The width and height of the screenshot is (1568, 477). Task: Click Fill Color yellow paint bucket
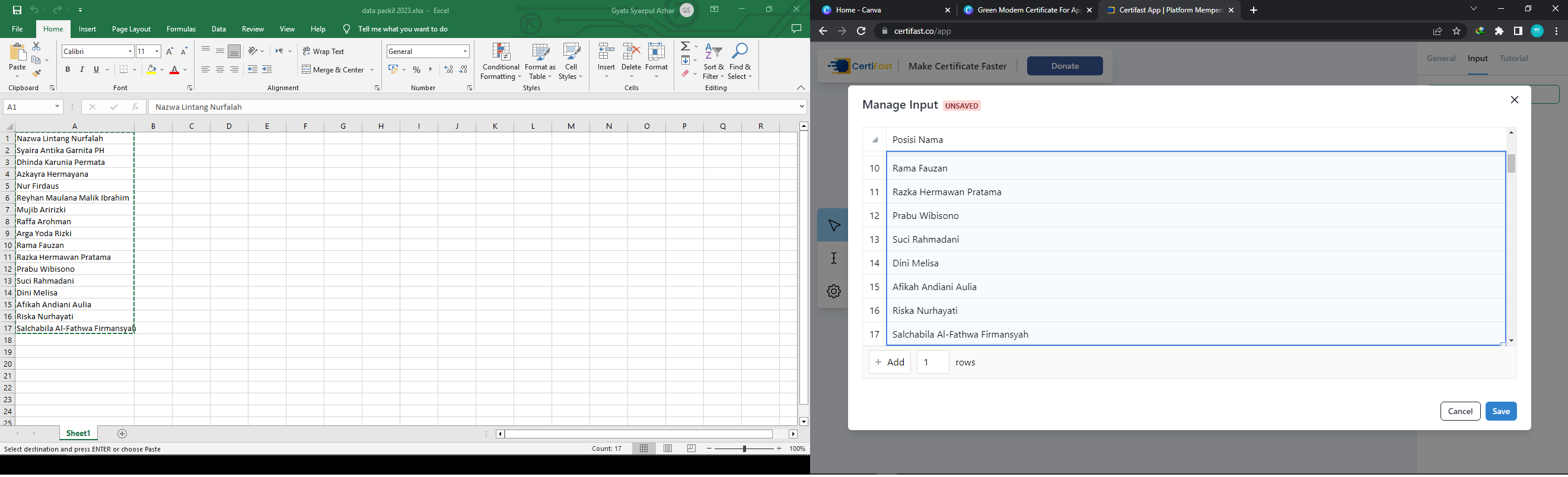click(151, 70)
